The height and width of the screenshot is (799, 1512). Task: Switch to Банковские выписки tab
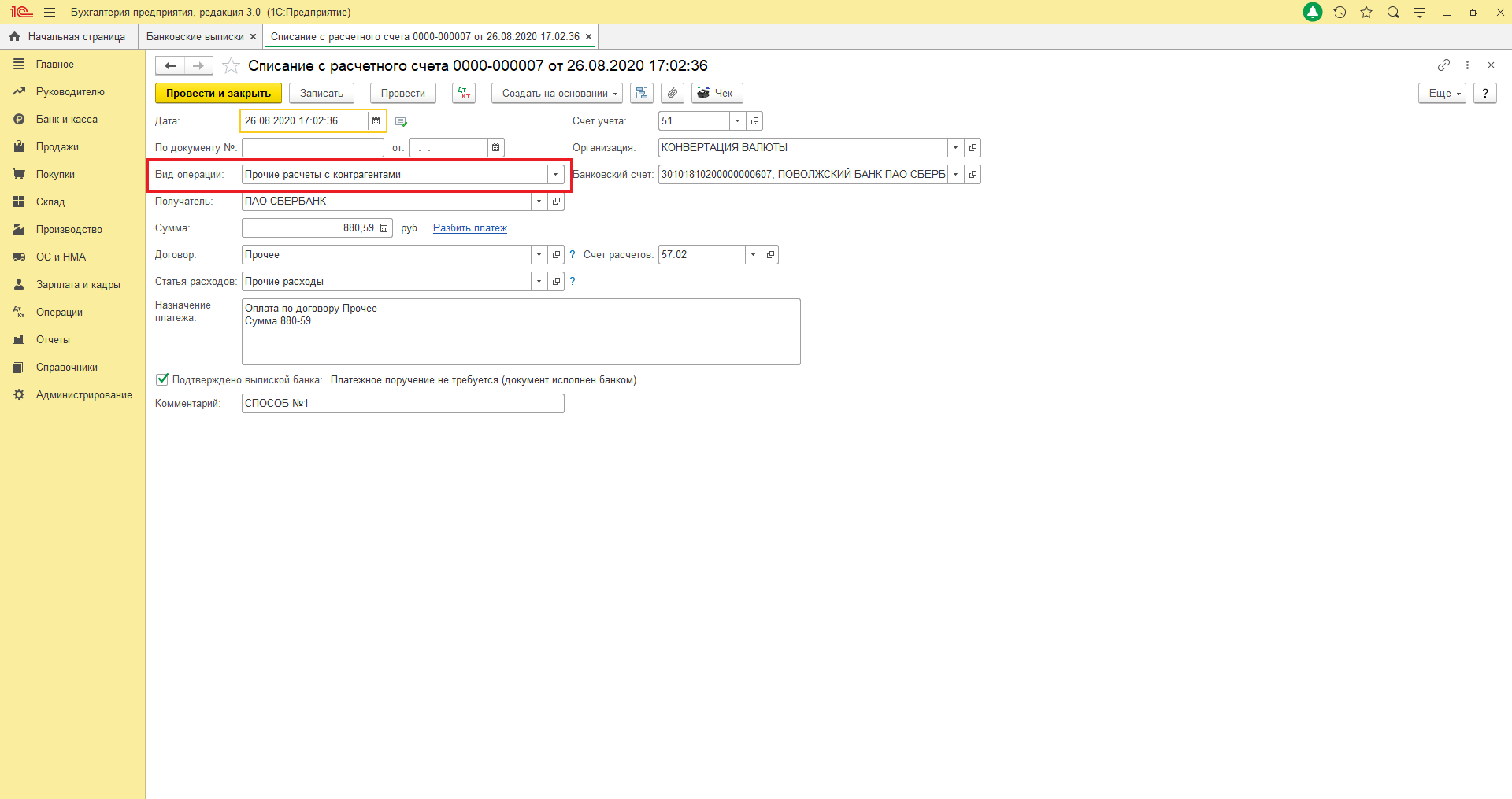pos(195,37)
